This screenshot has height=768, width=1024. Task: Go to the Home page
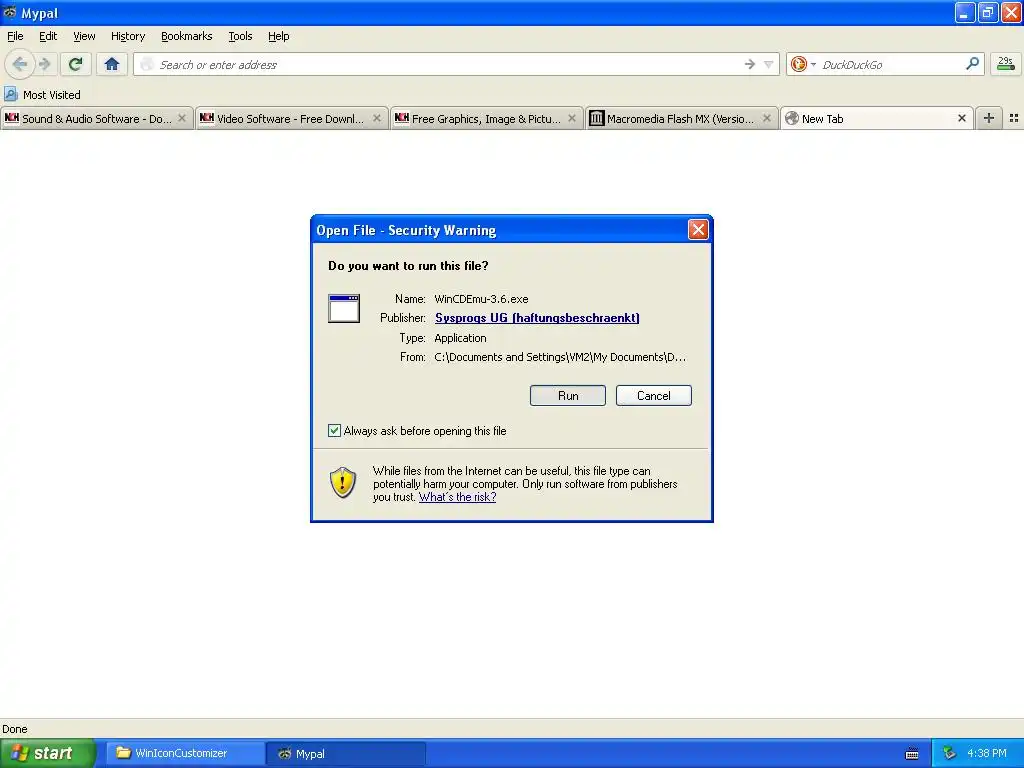tap(112, 64)
